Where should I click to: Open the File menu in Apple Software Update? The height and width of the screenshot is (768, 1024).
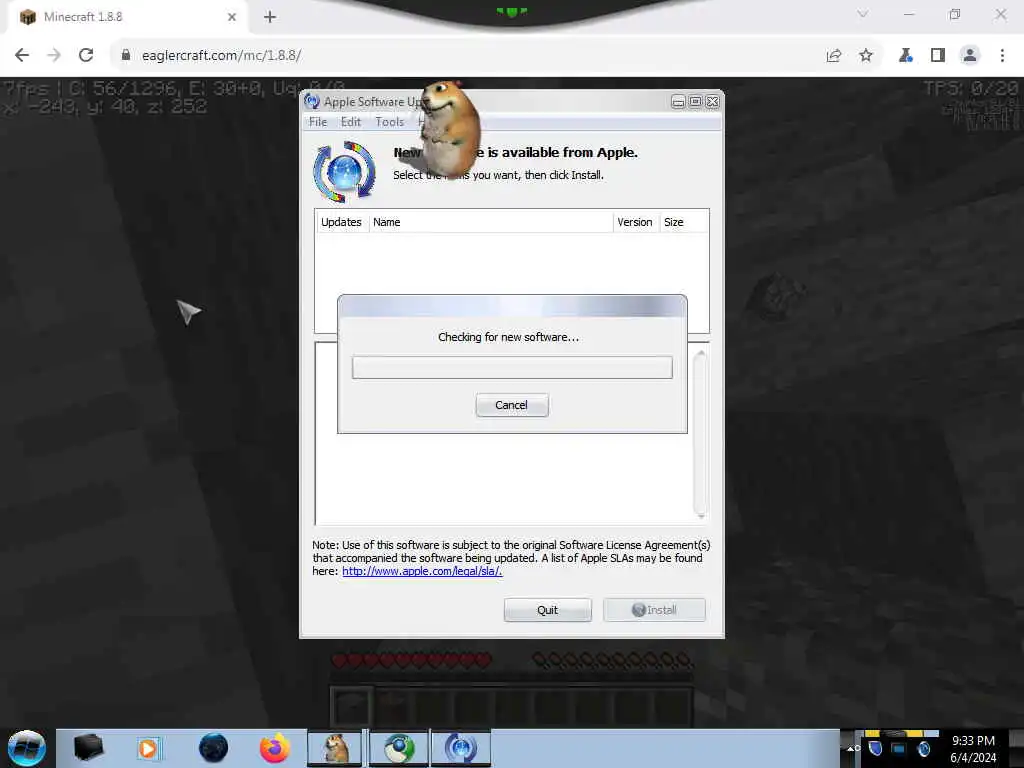point(318,121)
